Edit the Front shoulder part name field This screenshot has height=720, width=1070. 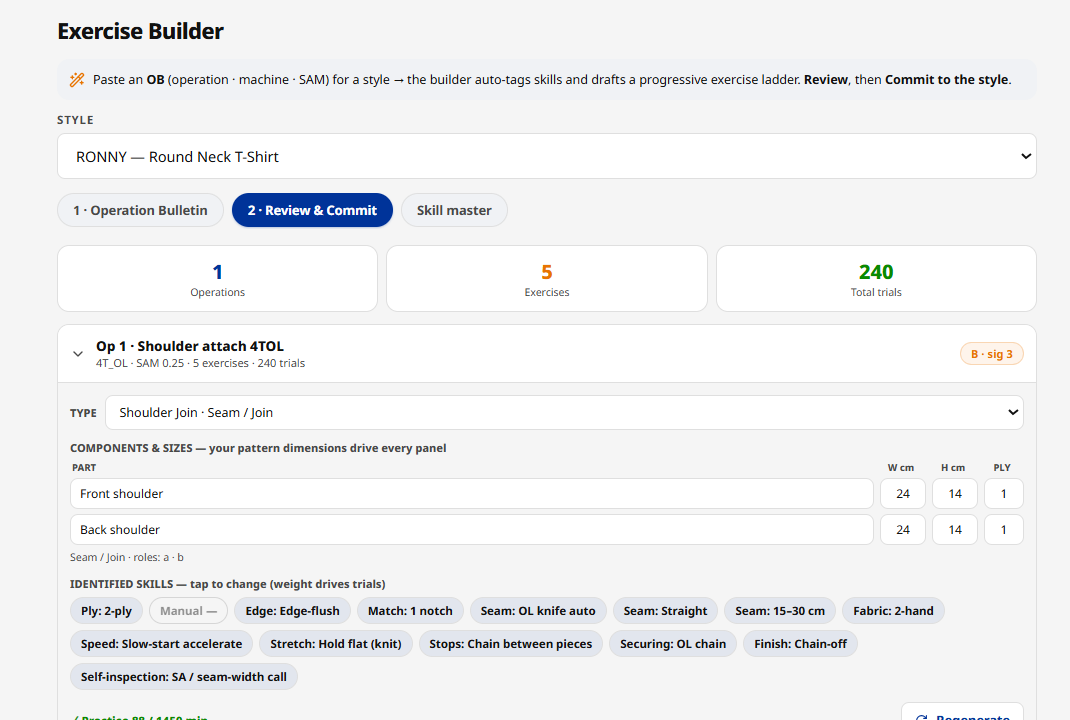(x=472, y=493)
